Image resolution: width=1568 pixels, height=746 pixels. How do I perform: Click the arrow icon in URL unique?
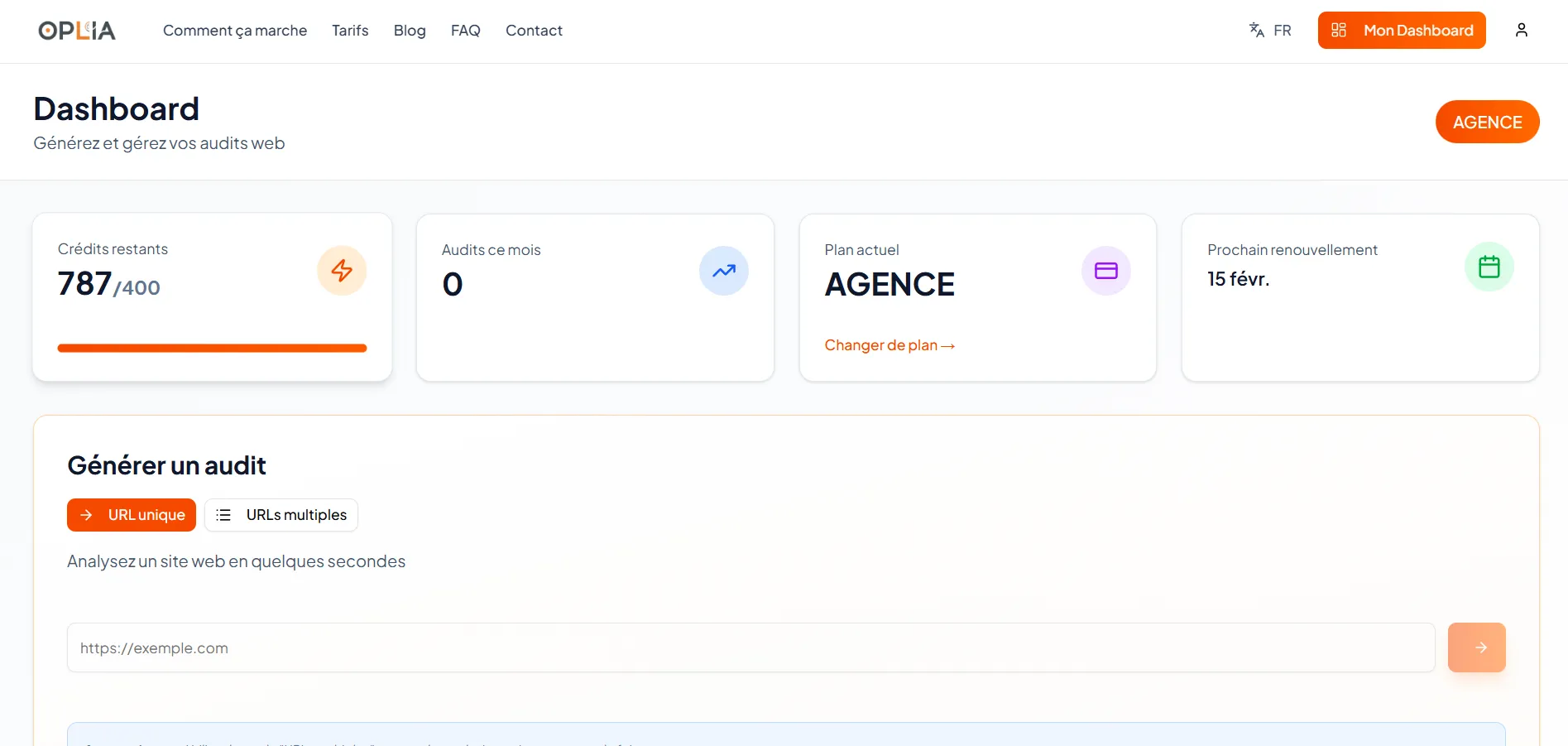86,515
